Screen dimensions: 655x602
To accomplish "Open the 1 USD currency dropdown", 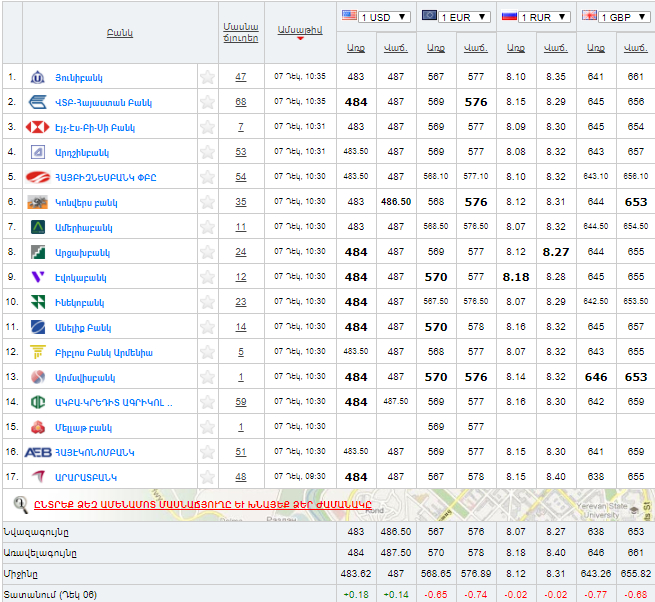I will point(384,17).
